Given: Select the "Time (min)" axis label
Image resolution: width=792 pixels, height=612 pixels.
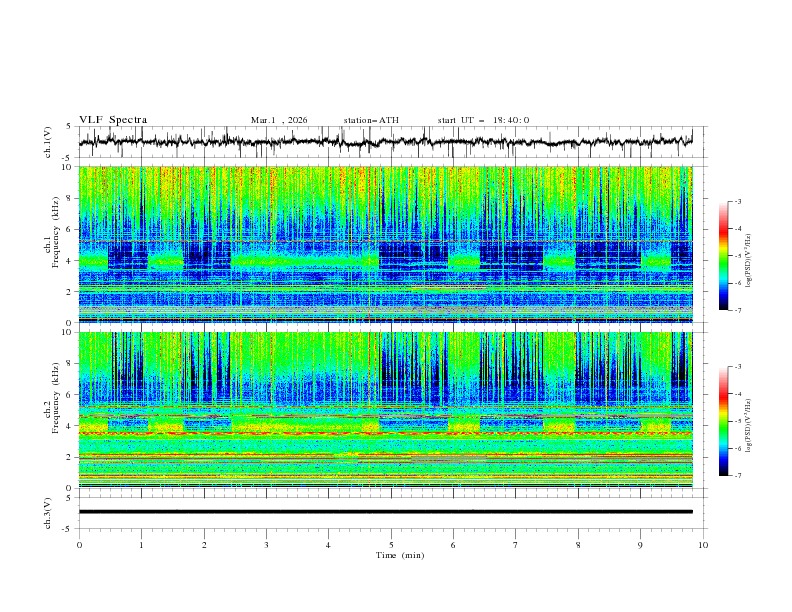Looking at the screenshot, I should click(400, 555).
